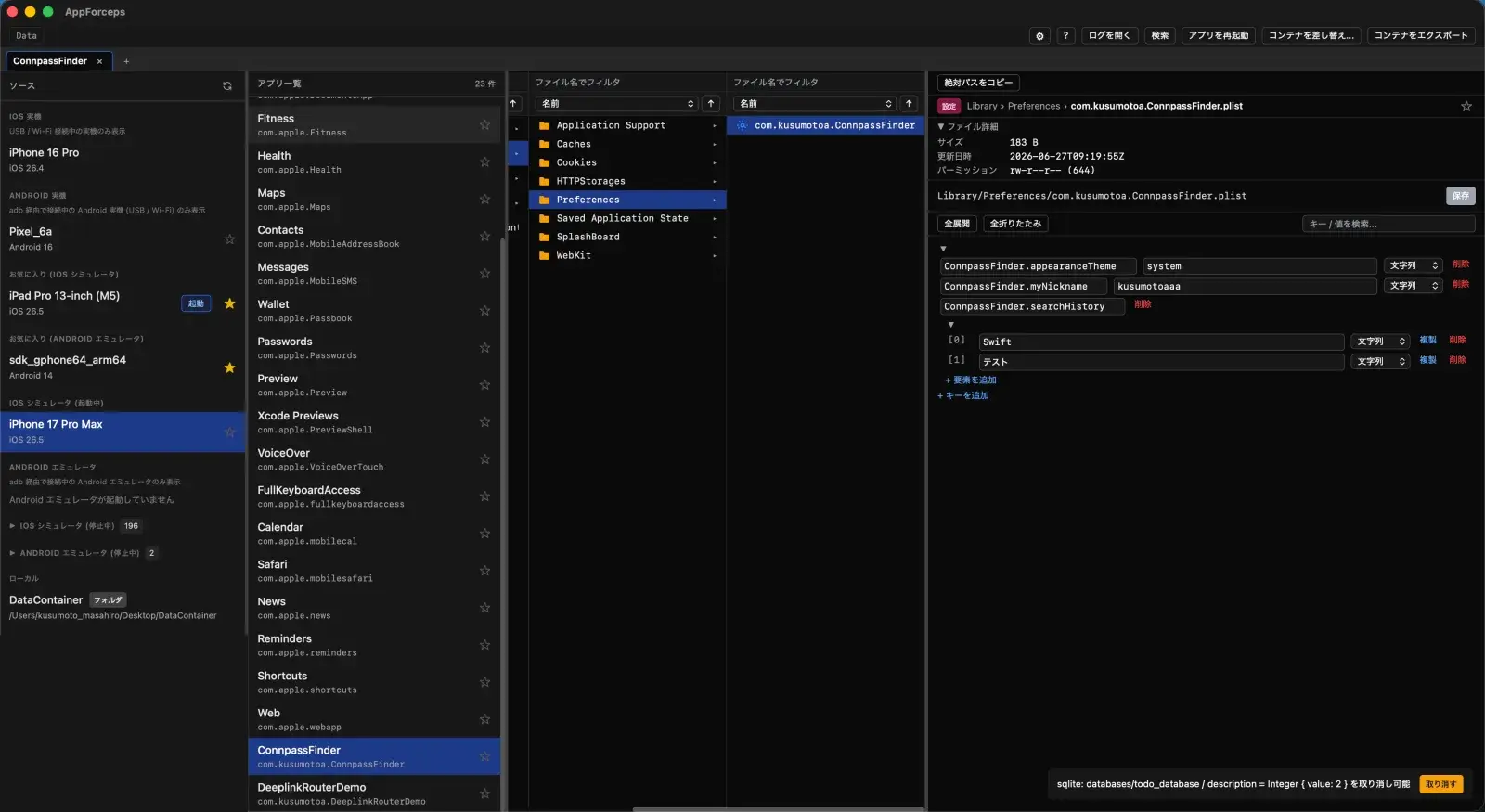Image resolution: width=1485 pixels, height=812 pixels.
Task: Favorite iPhone 17 Pro Max star
Action: 229,432
